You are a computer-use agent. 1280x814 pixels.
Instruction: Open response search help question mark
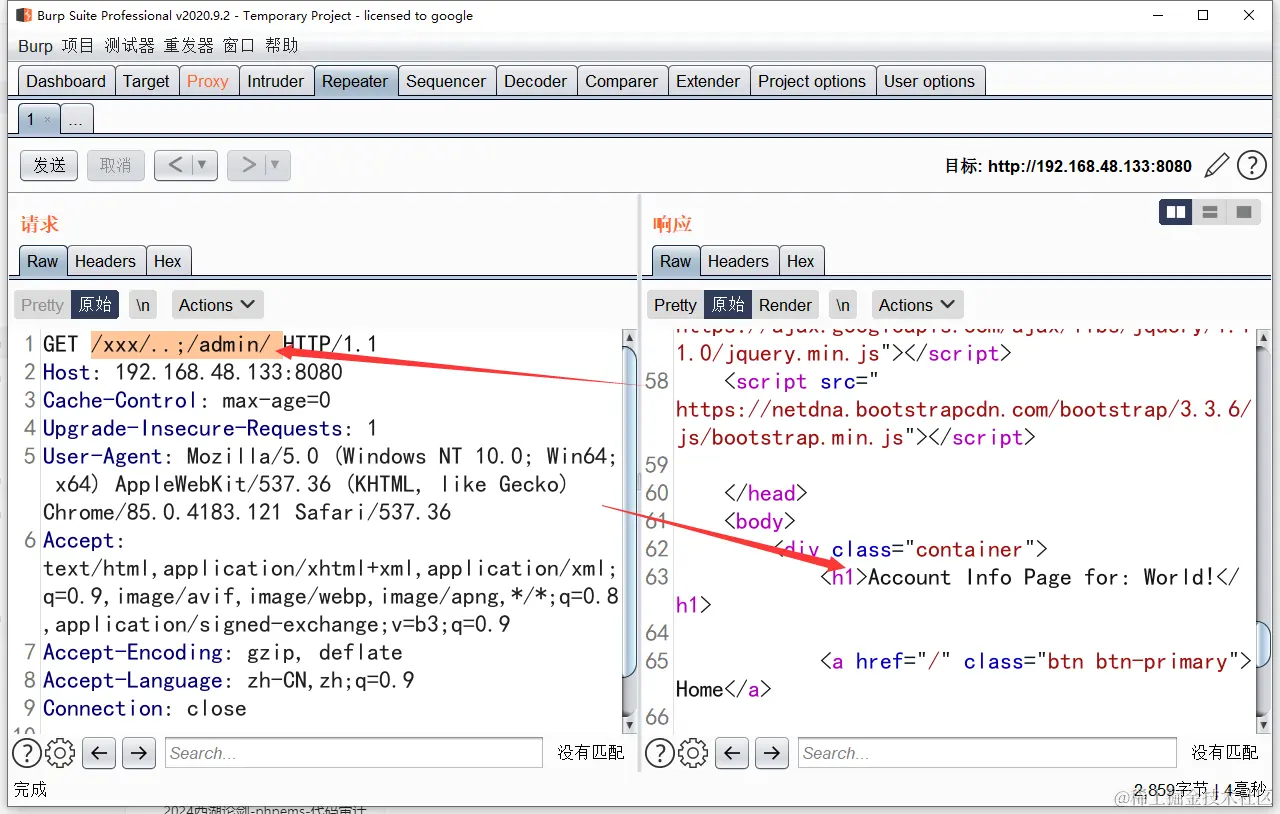tap(660, 753)
